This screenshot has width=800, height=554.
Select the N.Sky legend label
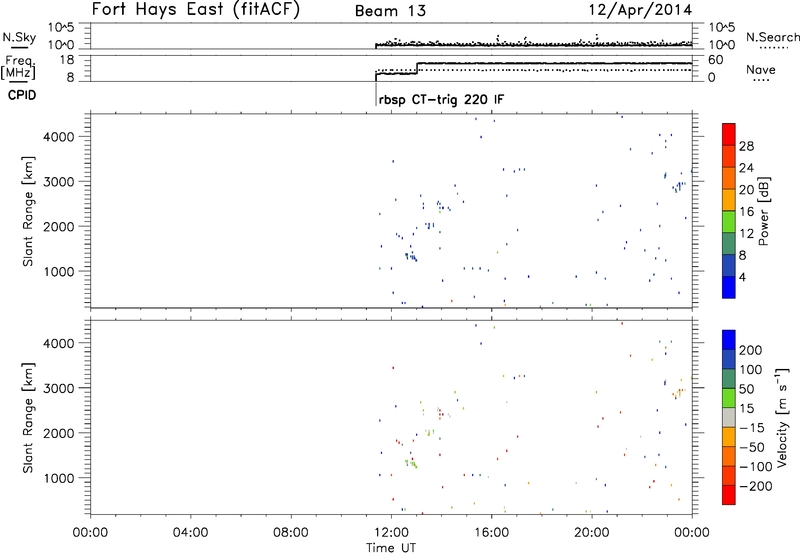point(19,37)
